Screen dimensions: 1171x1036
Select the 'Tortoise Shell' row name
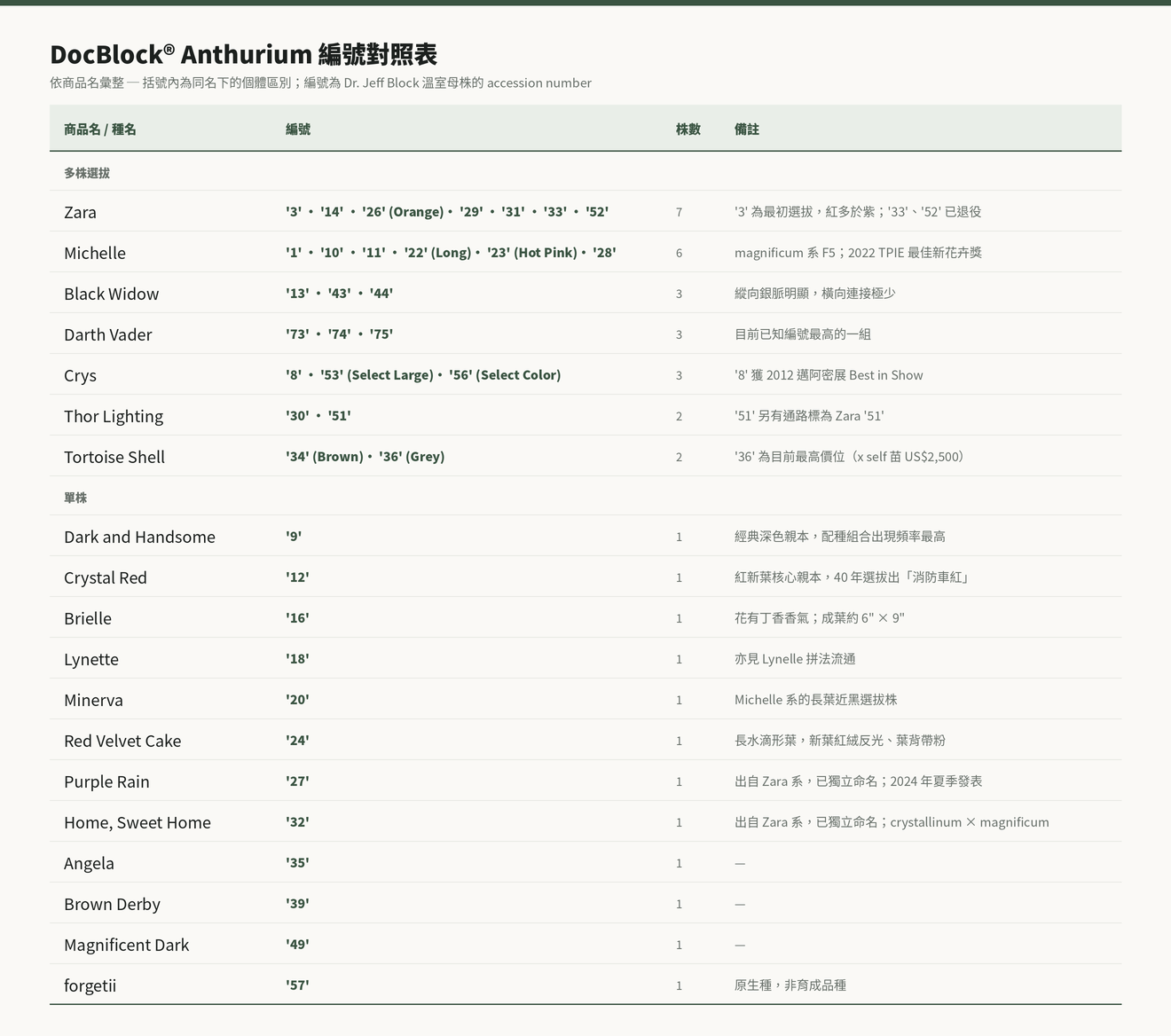[x=114, y=457]
